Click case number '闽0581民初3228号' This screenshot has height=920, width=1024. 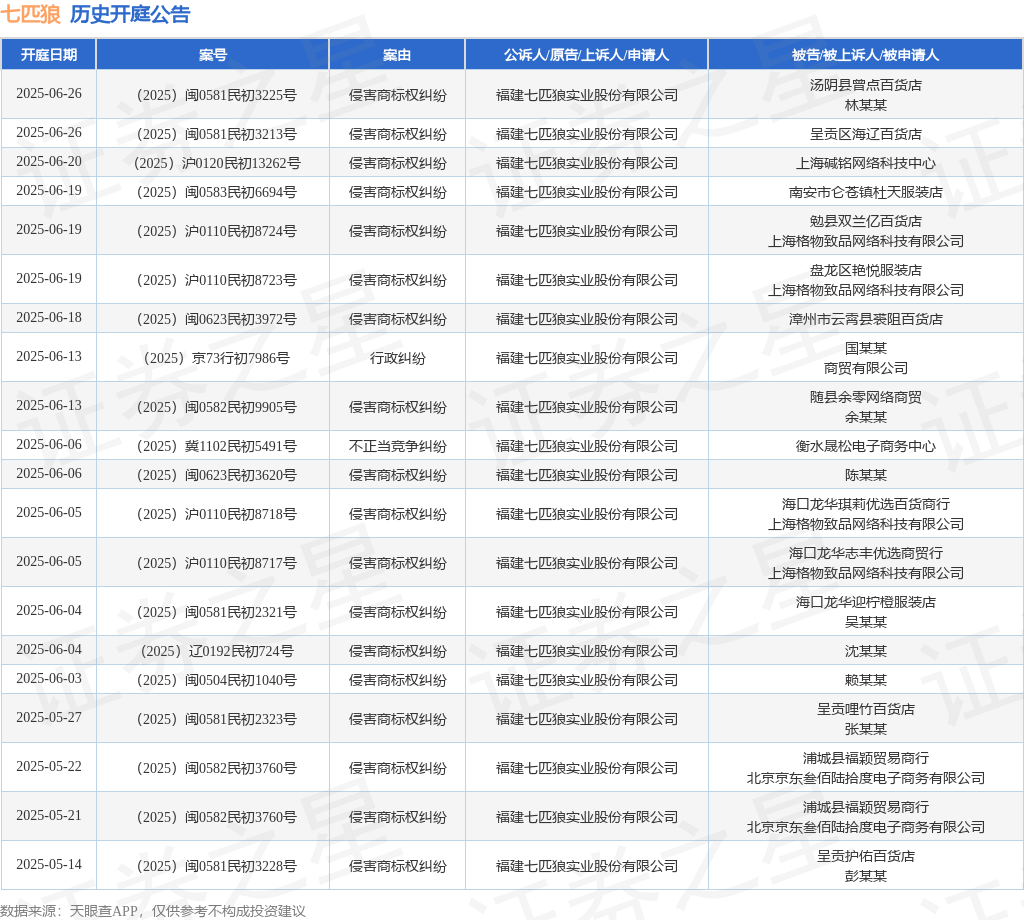pos(240,866)
